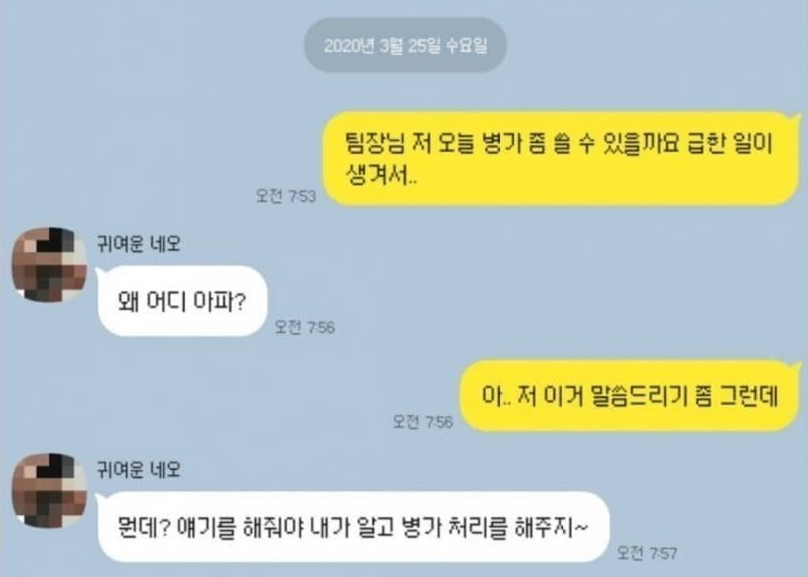Image resolution: width=808 pixels, height=577 pixels.
Task: Select the white bubble '왜 어디 아파?'
Action: [182, 301]
